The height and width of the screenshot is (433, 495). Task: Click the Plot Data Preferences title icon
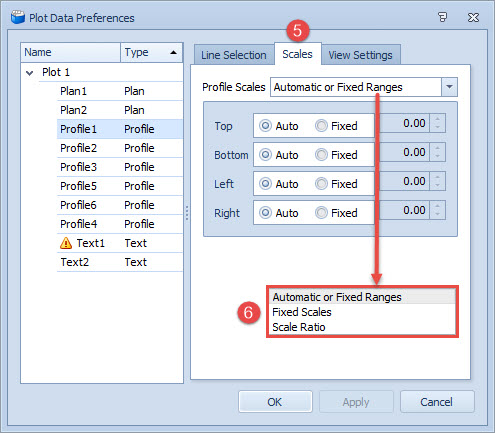(x=18, y=17)
